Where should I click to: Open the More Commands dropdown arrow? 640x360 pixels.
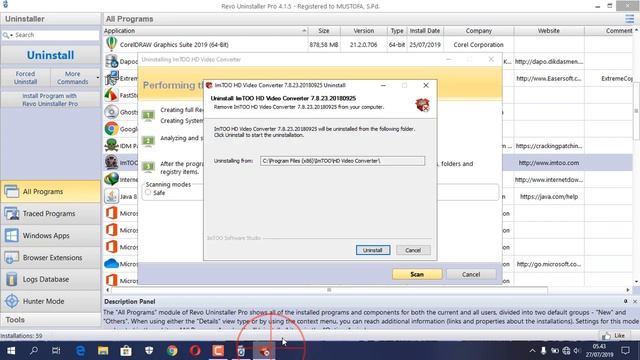[98, 78]
